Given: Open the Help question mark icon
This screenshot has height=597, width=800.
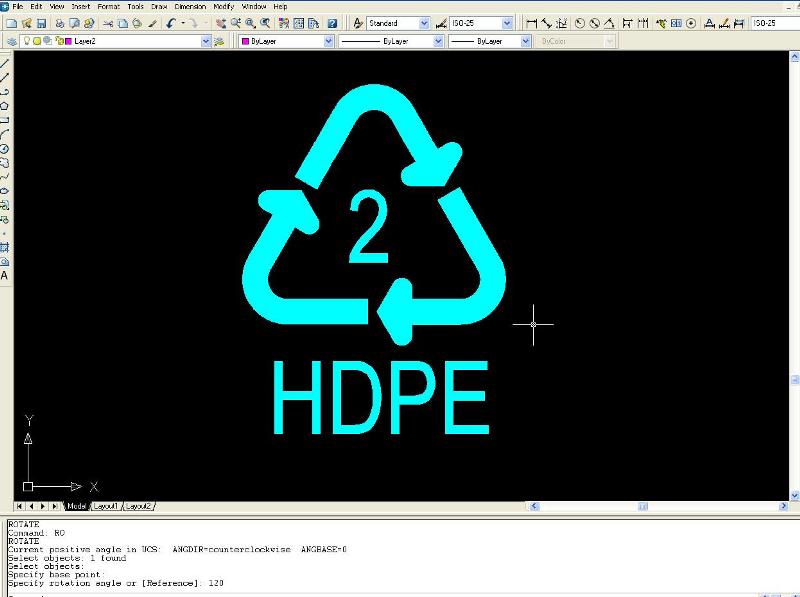Looking at the screenshot, I should pos(332,23).
